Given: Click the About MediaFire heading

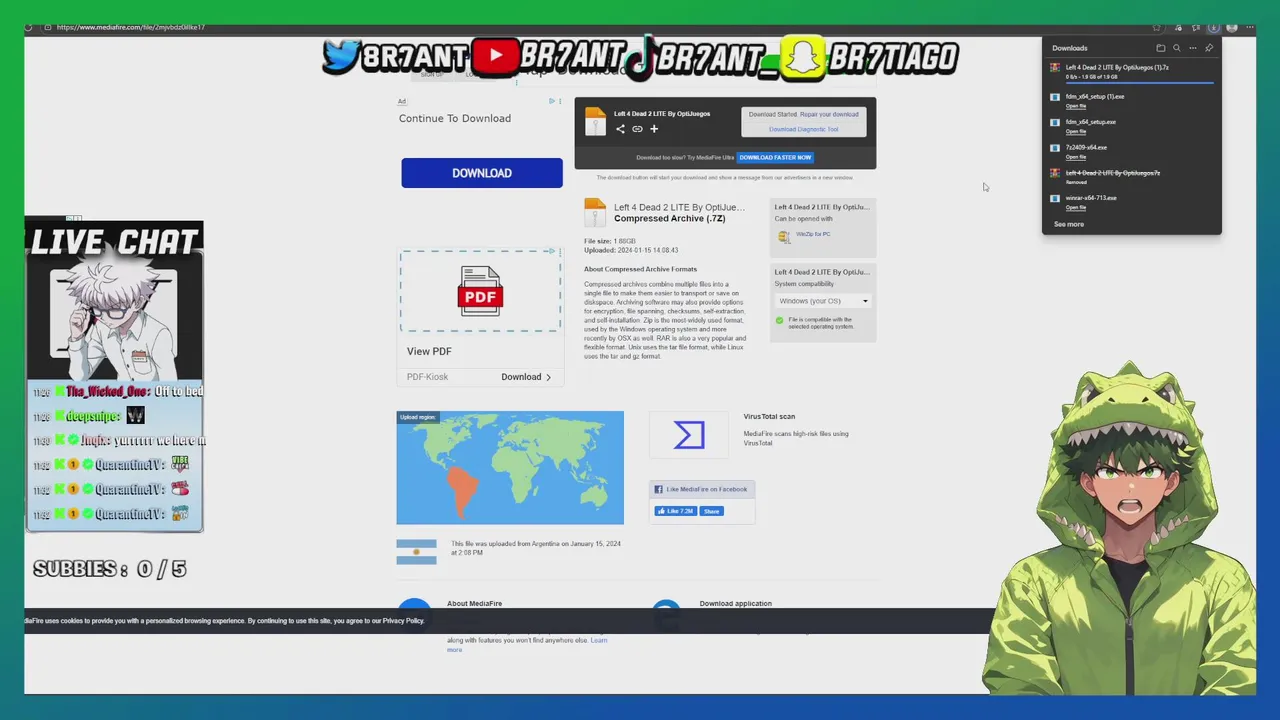Looking at the screenshot, I should (x=474, y=603).
